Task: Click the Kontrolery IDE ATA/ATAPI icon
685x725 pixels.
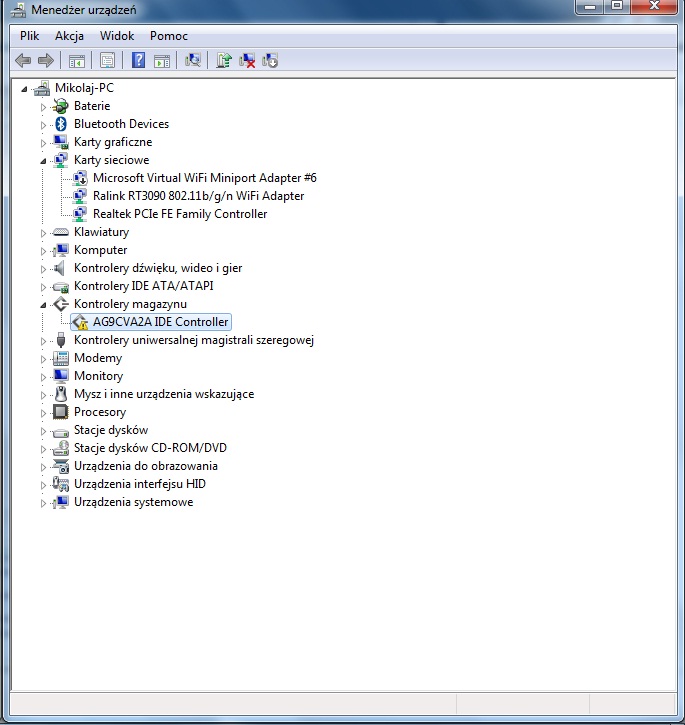Action: [61, 287]
